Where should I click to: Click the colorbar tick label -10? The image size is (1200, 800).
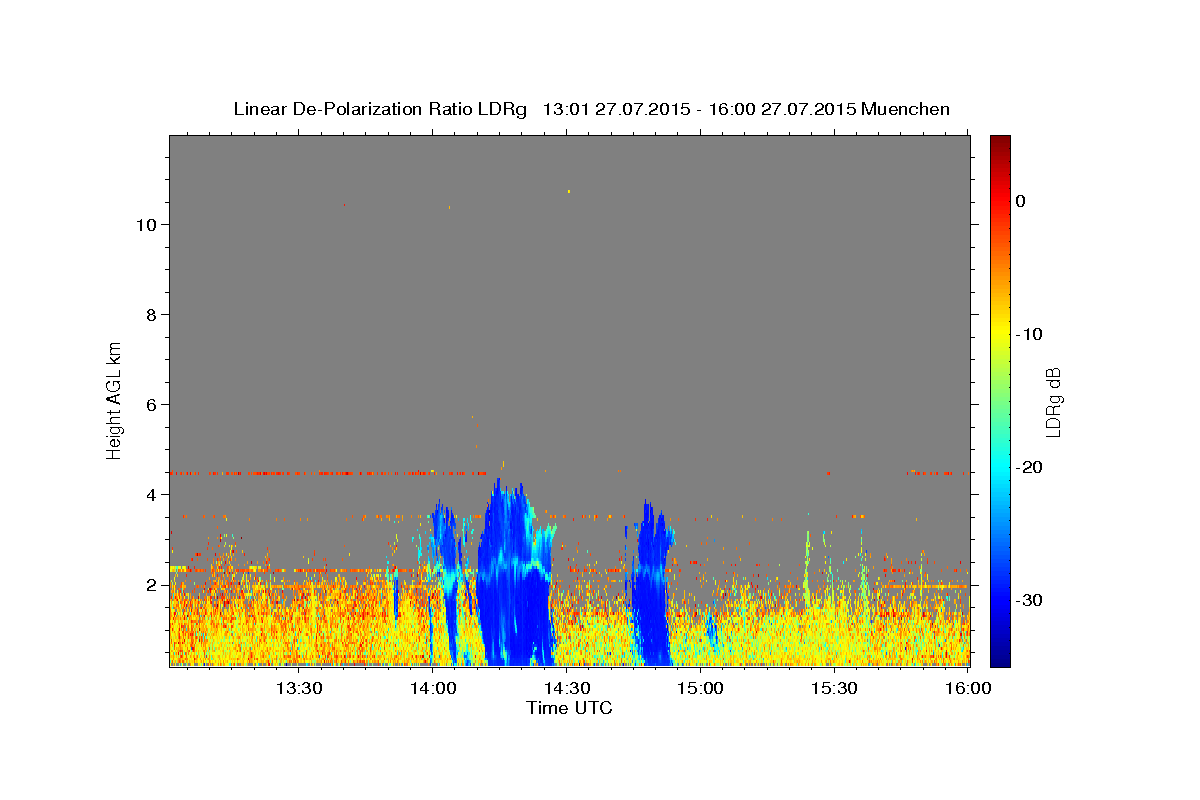click(x=1029, y=334)
